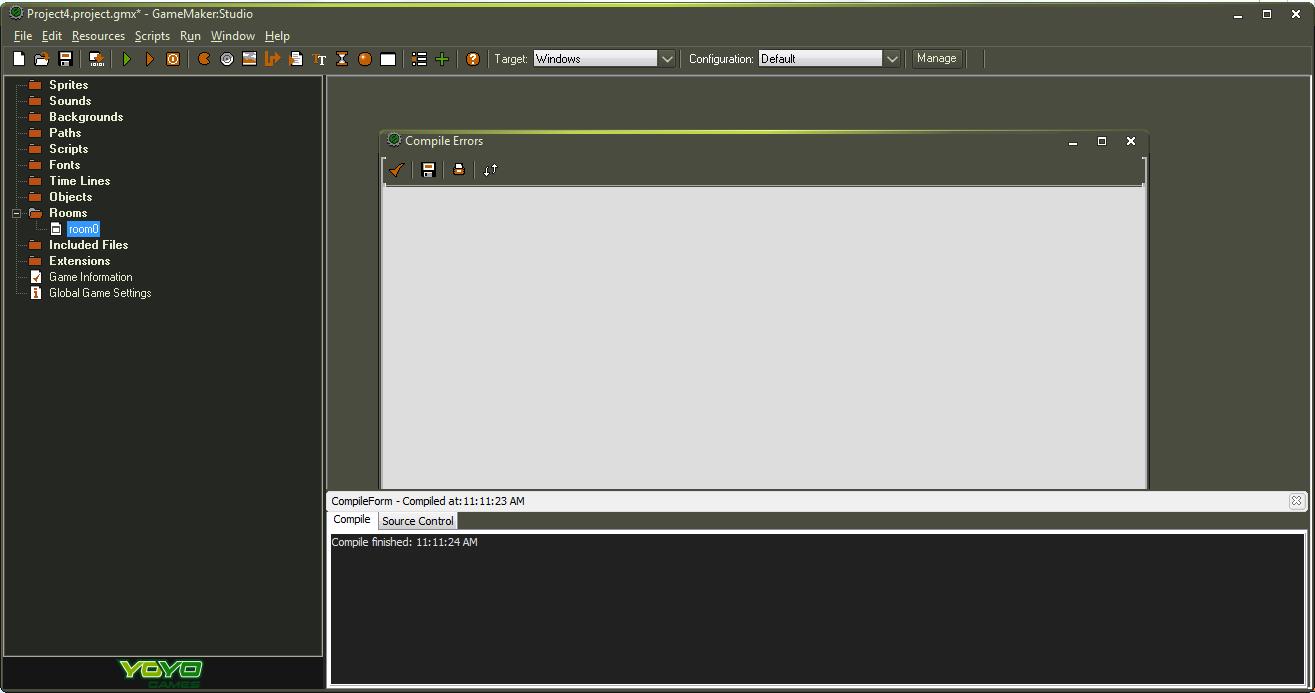
Task: Click the Create a sprite (Pac-Man) icon
Action: (x=204, y=59)
